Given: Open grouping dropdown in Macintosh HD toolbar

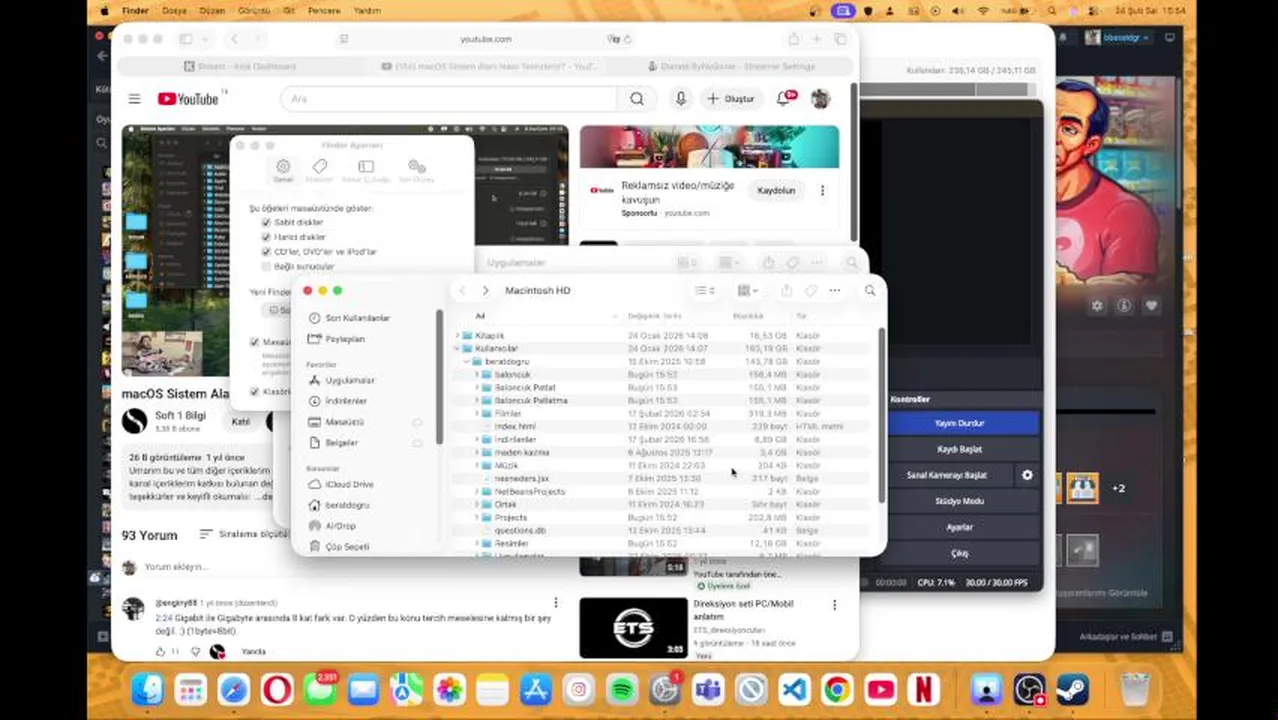Looking at the screenshot, I should tap(748, 291).
